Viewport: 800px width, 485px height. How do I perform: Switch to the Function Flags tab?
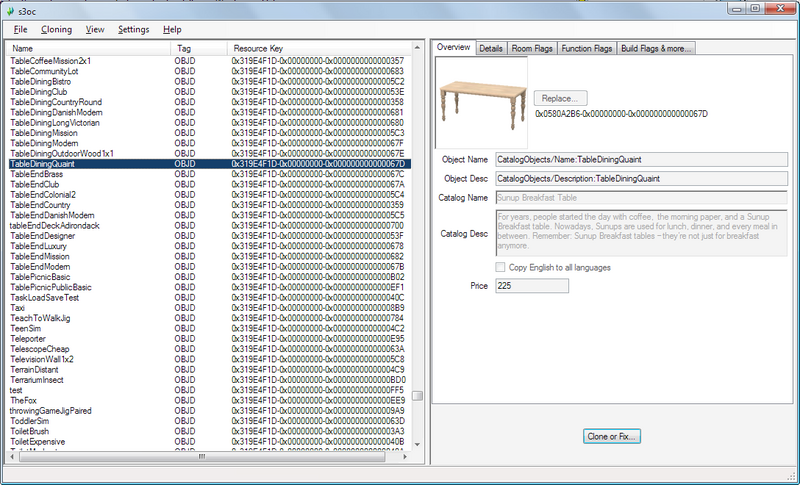(587, 48)
